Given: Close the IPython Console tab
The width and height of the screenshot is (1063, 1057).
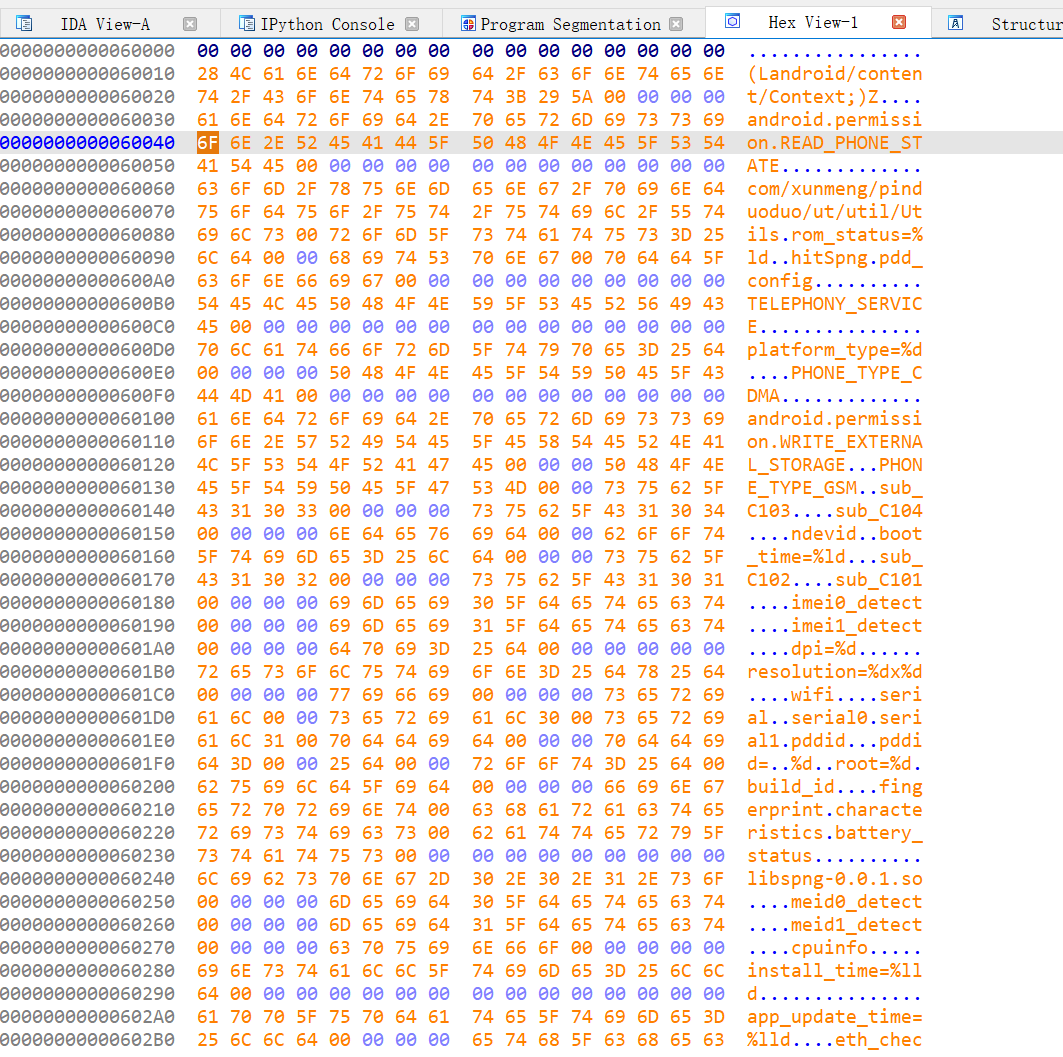Looking at the screenshot, I should click(x=412, y=24).
